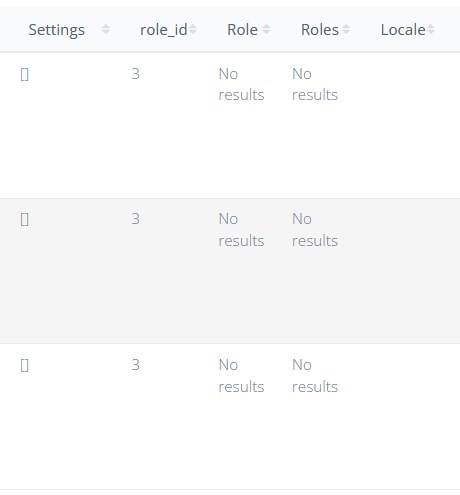Image resolution: width=460 pixels, height=495 pixels.
Task: Click Roles 'No results' in second row
Action: 315,230
